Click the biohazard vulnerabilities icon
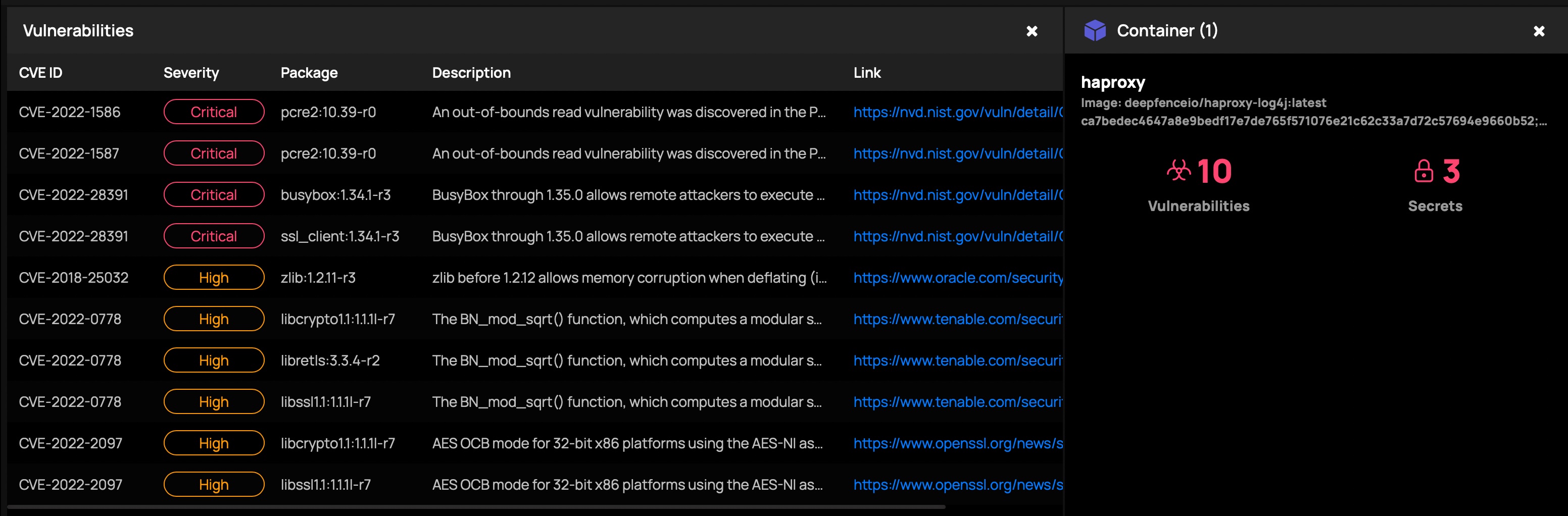The image size is (1568, 516). [1179, 171]
